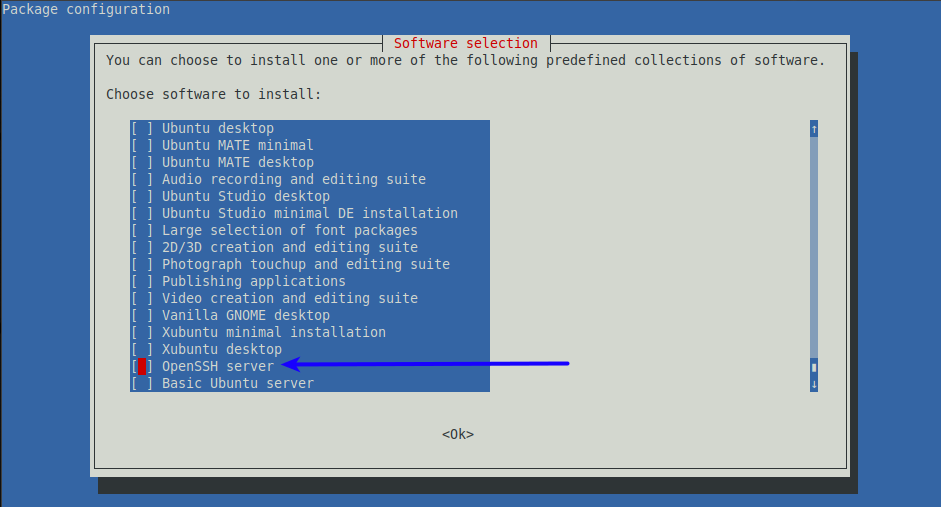Click the 'Basic Ubuntu server' label
941x507 pixels.
238,383
